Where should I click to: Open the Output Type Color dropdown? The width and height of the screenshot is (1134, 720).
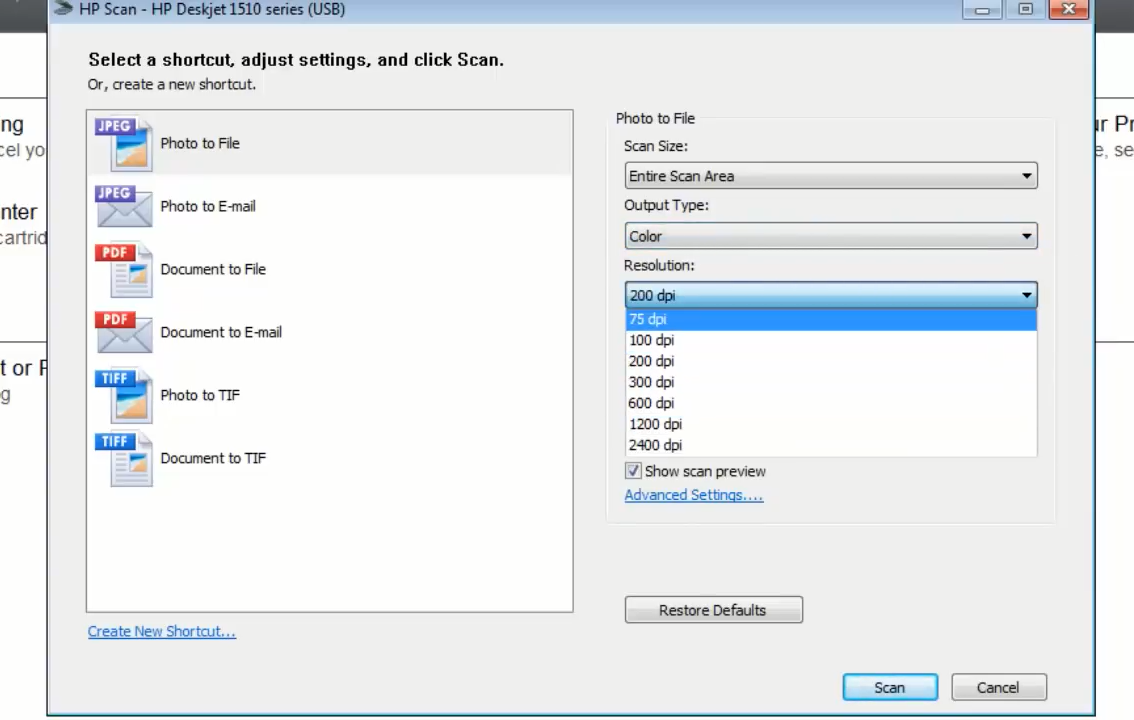click(830, 236)
